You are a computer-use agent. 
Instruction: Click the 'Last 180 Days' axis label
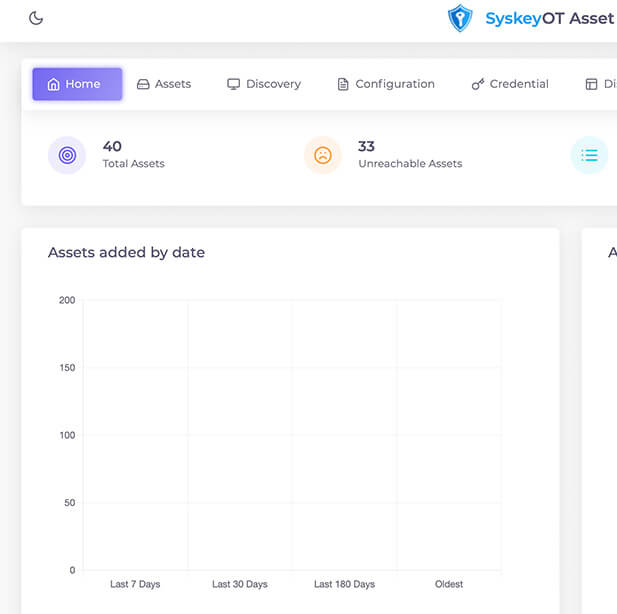(x=344, y=584)
